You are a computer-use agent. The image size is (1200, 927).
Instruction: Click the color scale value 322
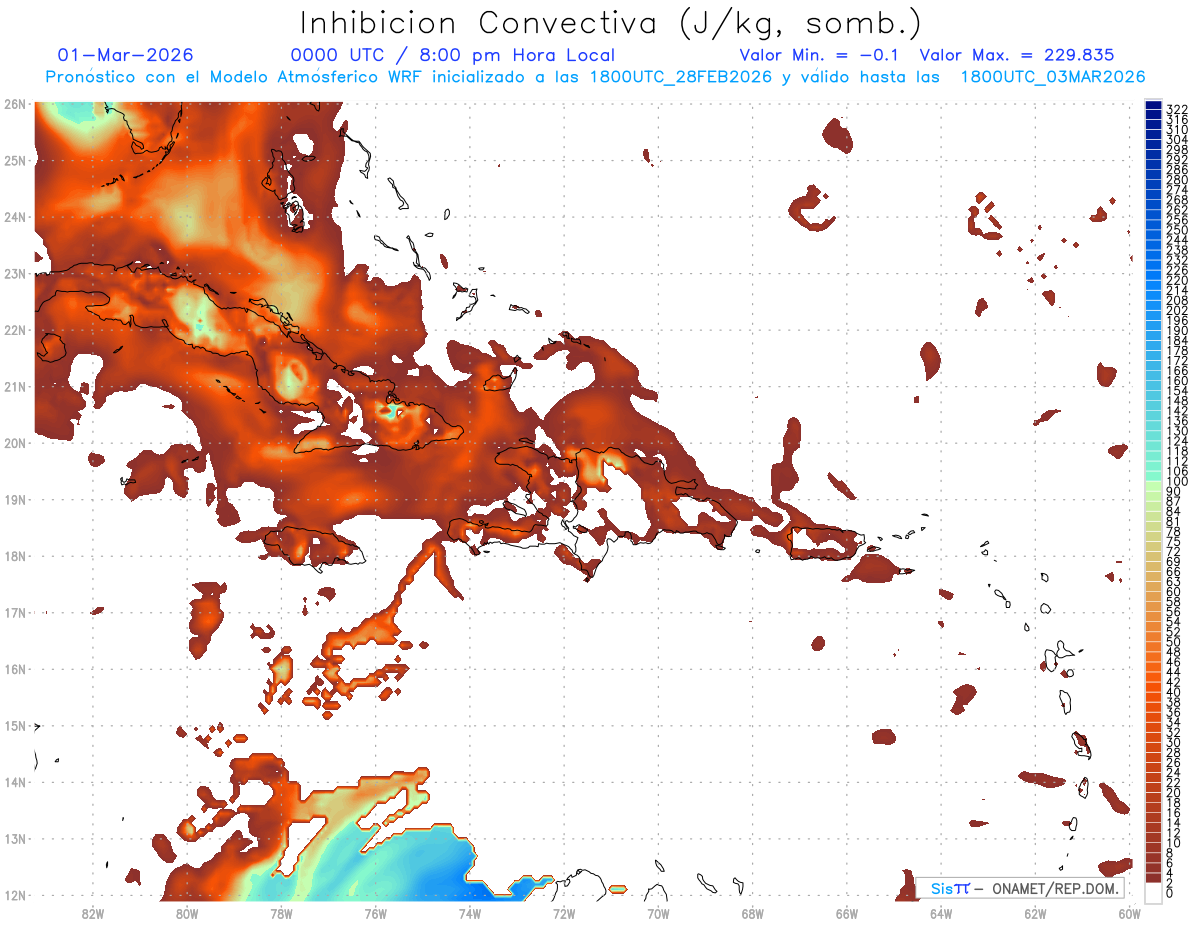(1177, 109)
